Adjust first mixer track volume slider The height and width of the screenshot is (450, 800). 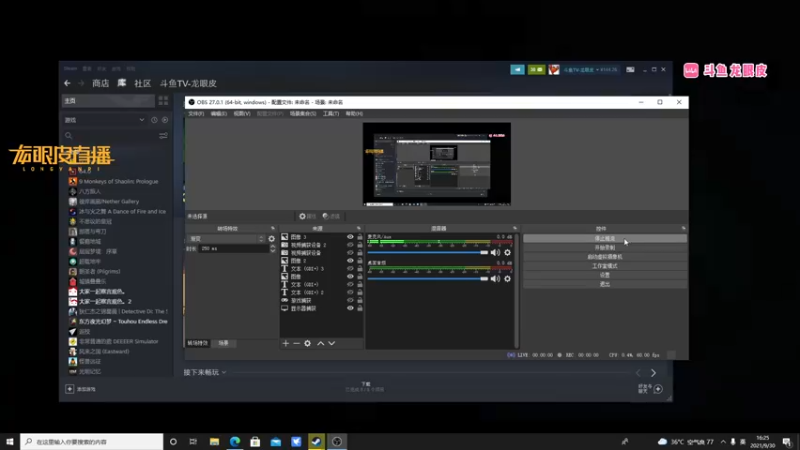tap(428, 253)
